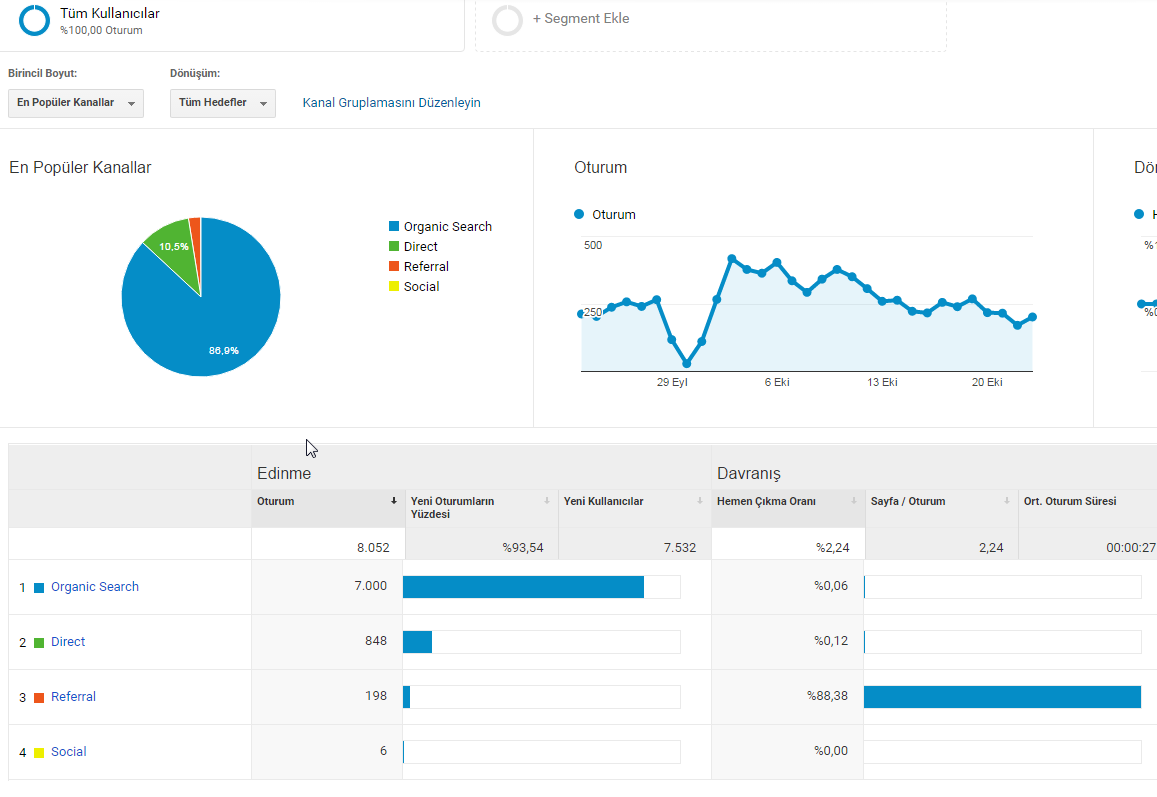Viewport: 1157px width, 797px height.
Task: Open the Organic Search channel link
Action: click(x=94, y=587)
